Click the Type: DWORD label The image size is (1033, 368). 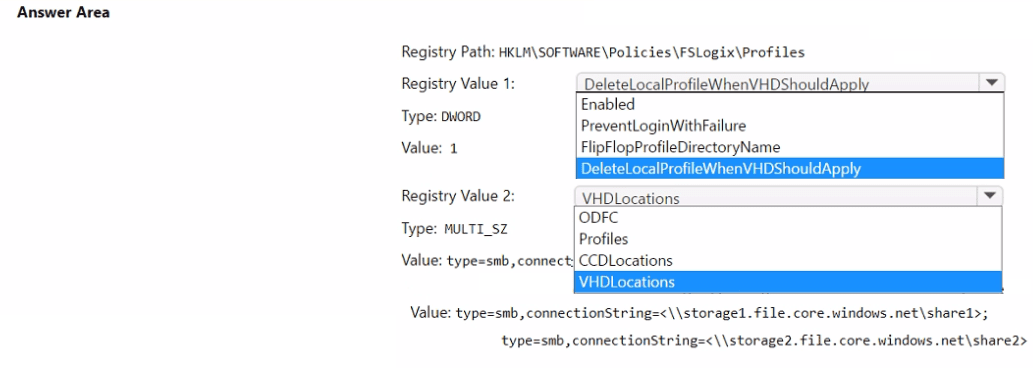[x=441, y=117]
